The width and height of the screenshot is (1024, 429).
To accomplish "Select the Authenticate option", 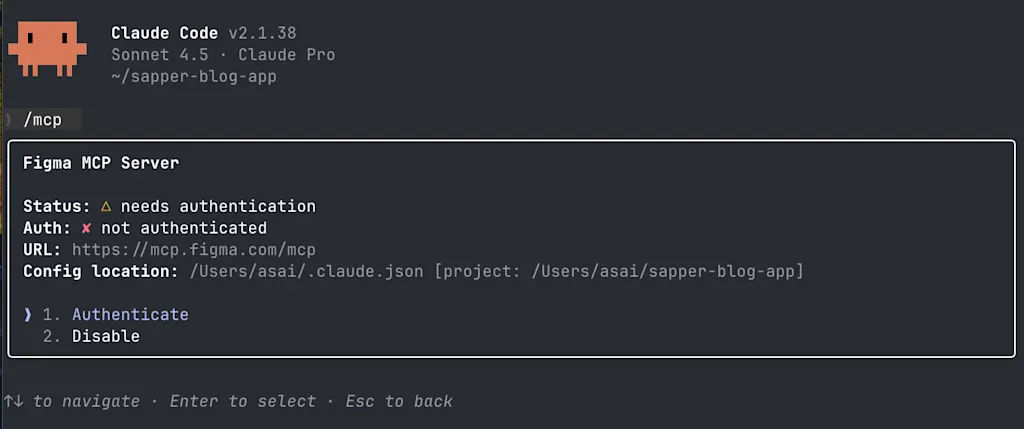I will [x=130, y=315].
